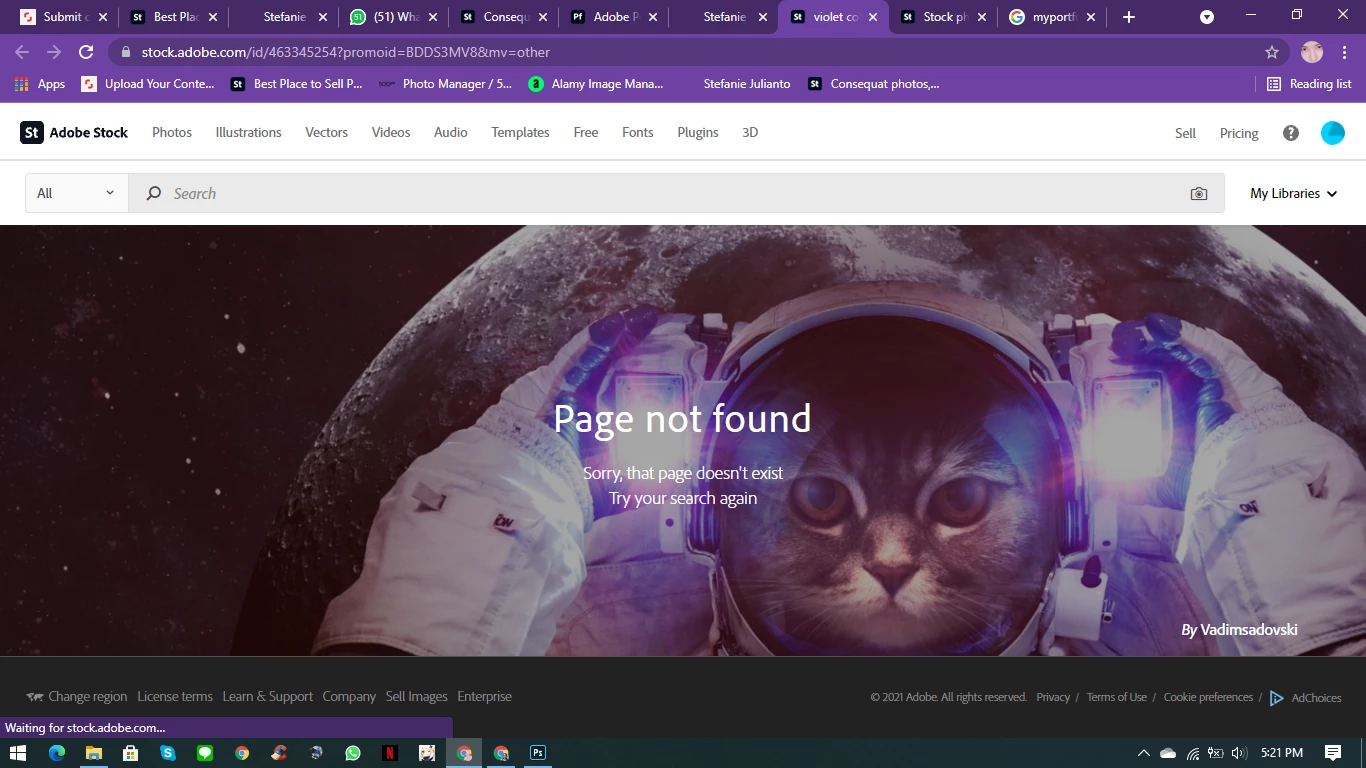Screen dimensions: 1366x768
Task: Click the AdChoices icon in footer
Action: tap(1277, 698)
